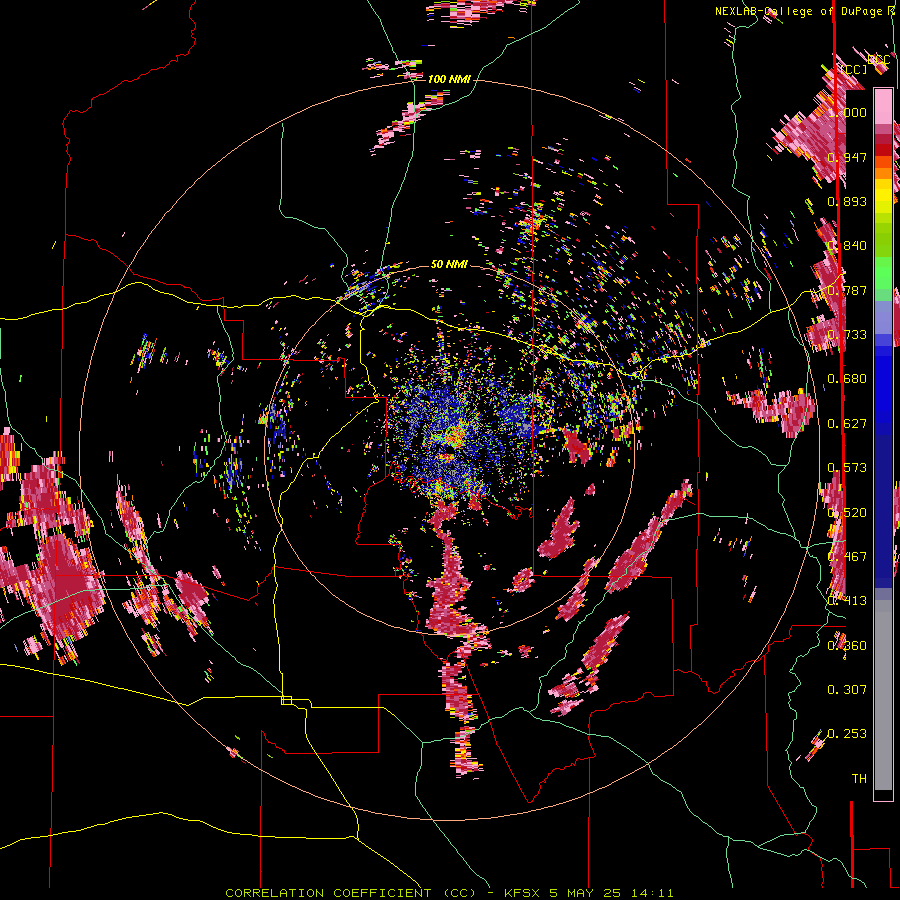This screenshot has height=900, width=900.
Task: Select the KFSX station identifier in footer
Action: coord(522,893)
